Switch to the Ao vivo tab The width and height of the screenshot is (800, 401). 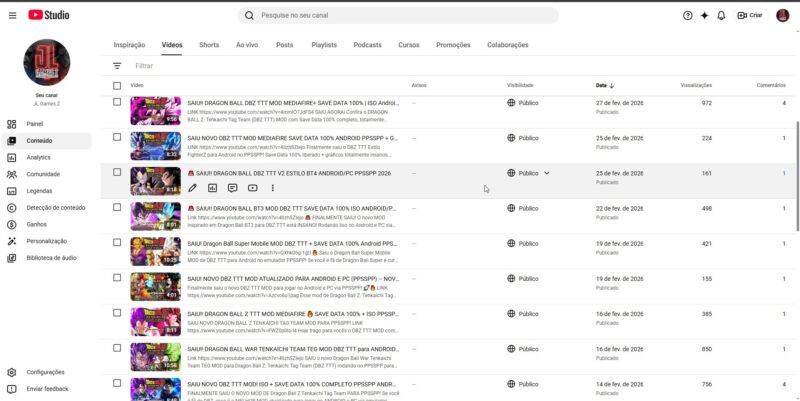(247, 45)
